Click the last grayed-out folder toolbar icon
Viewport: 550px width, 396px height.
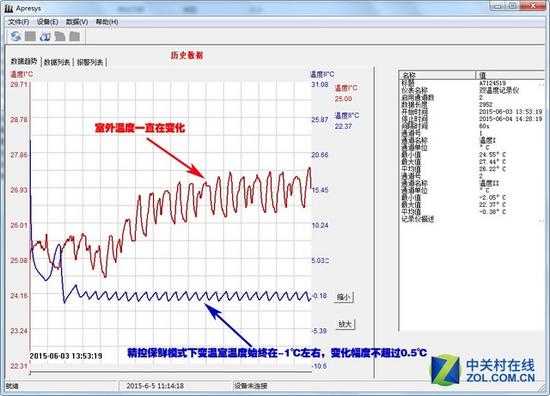point(75,36)
